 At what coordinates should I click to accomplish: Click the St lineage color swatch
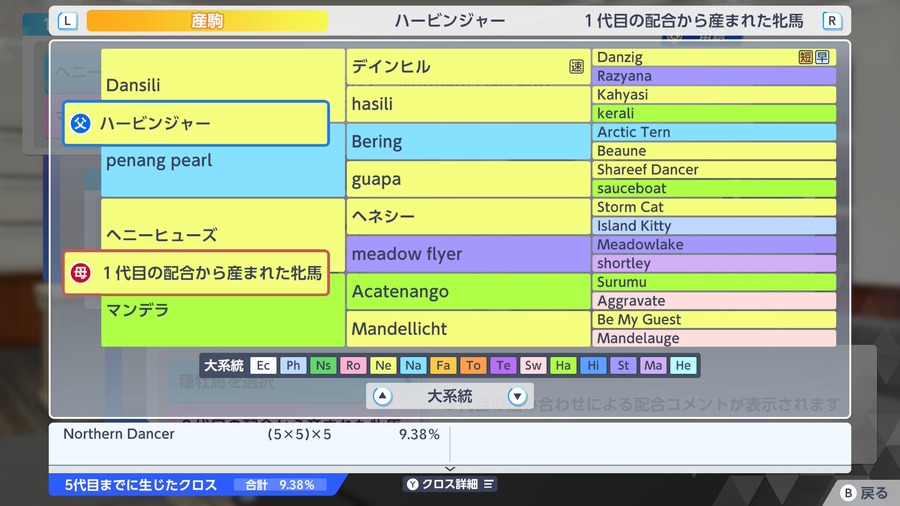(x=623, y=365)
